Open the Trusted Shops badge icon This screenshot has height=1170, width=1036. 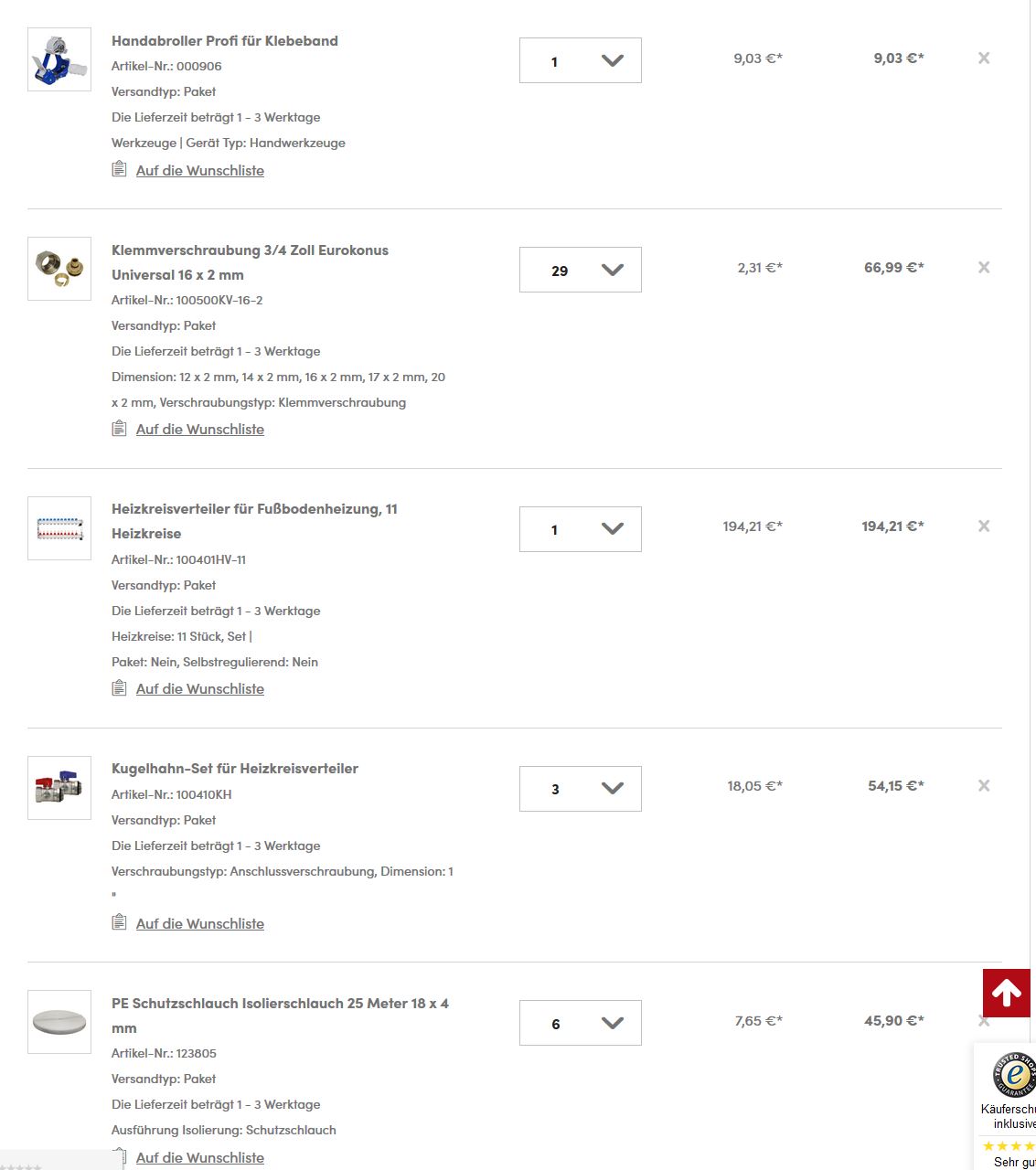coord(1014,1075)
